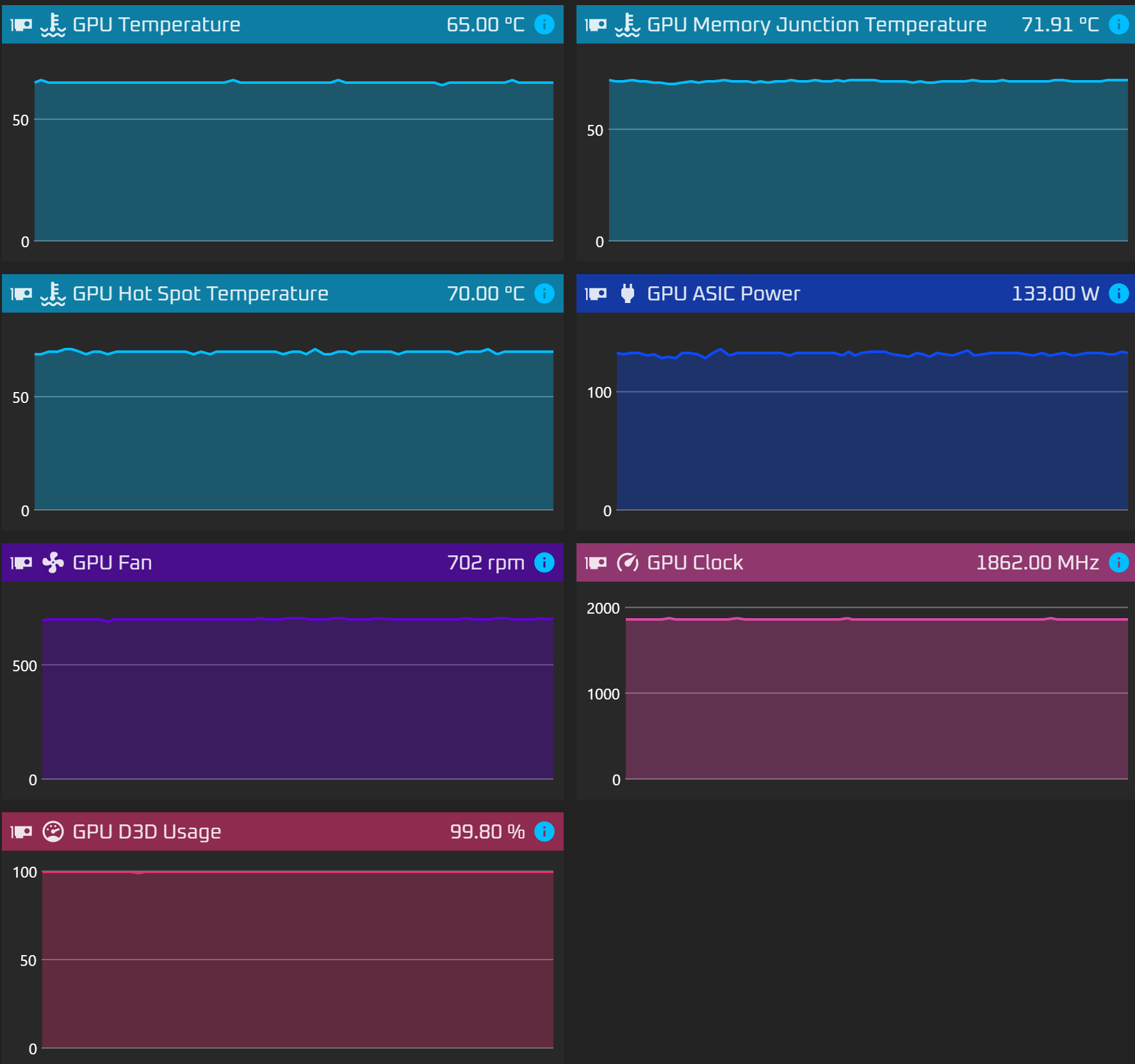
Task: Click the GPU ASIC Power label
Action: pos(723,293)
